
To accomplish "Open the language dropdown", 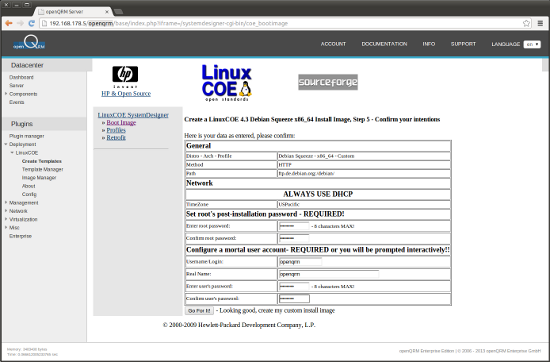I will [532, 44].
